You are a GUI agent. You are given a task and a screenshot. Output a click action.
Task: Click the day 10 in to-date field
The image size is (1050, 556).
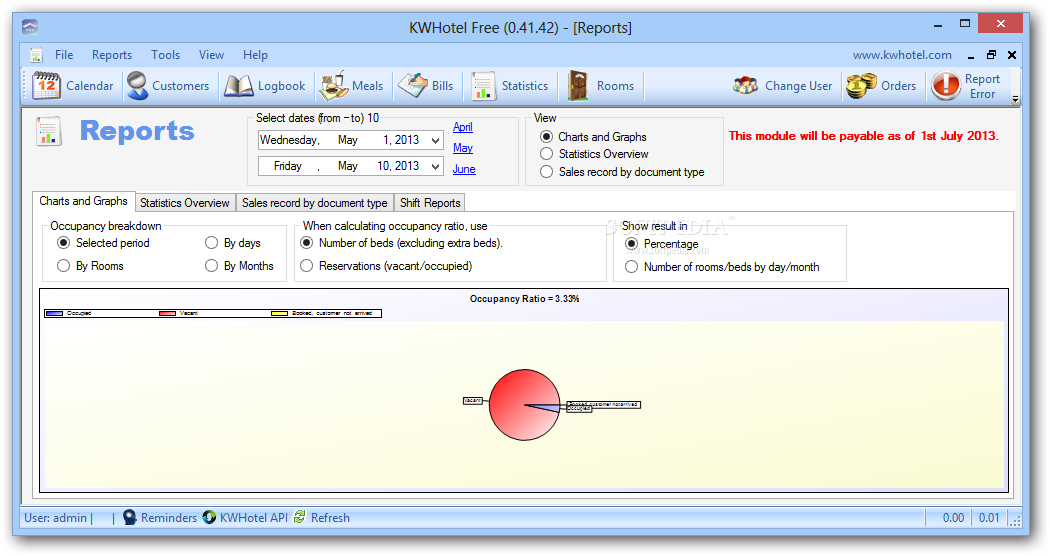coord(383,166)
